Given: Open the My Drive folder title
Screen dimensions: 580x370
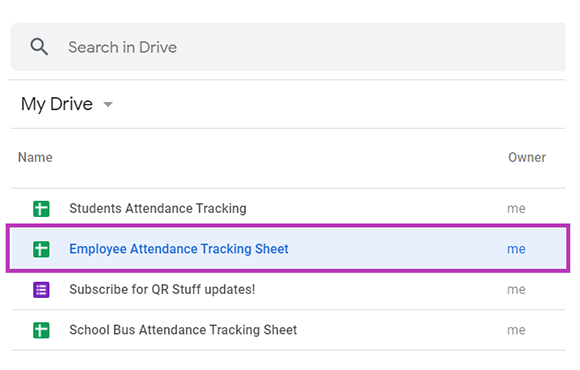Looking at the screenshot, I should (57, 104).
